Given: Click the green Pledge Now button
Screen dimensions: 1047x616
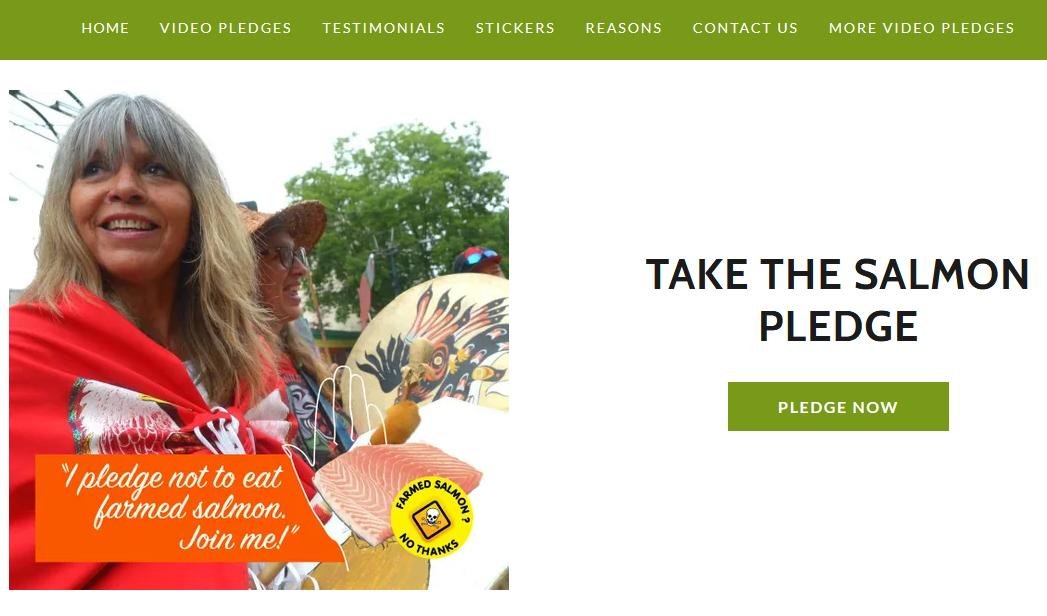Looking at the screenshot, I should click(838, 406).
